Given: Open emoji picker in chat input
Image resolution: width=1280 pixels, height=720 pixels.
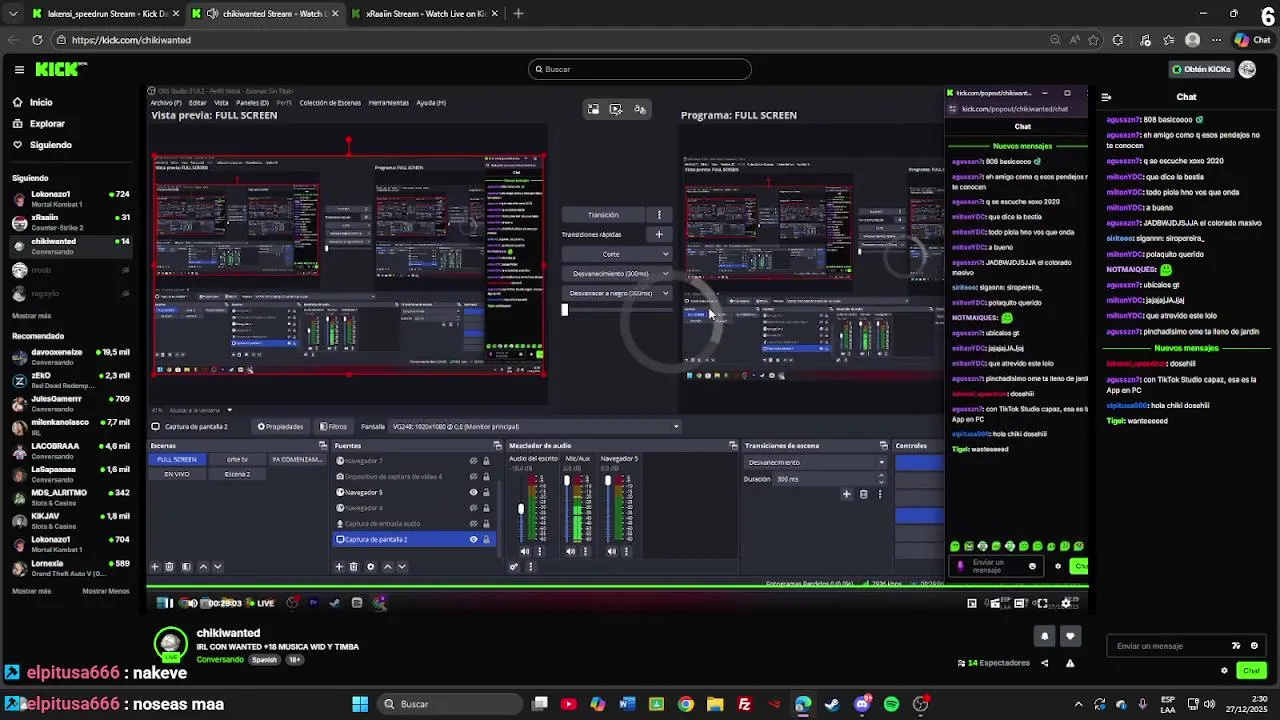Looking at the screenshot, I should tap(1254, 646).
